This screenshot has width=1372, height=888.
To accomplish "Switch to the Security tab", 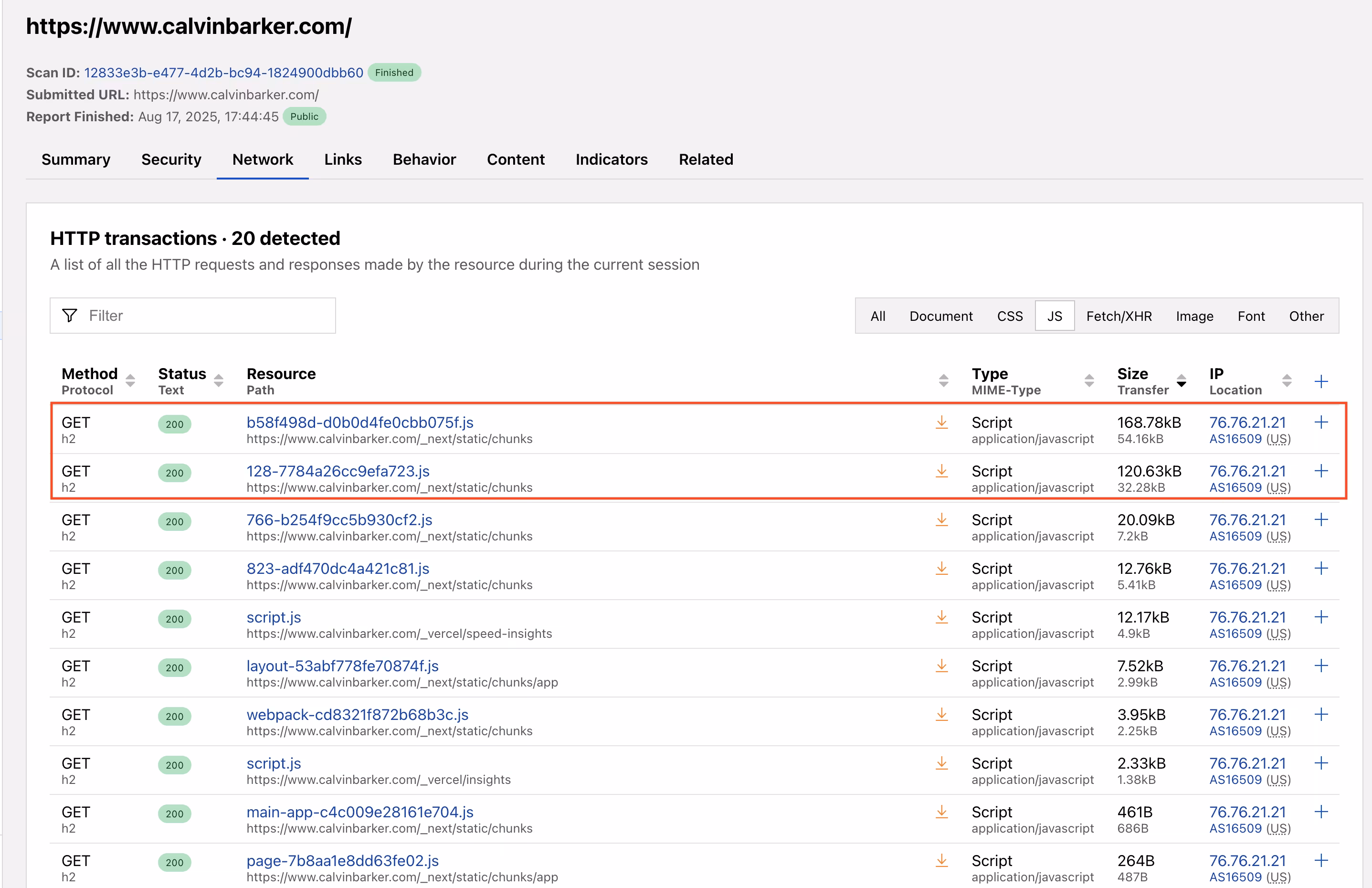I will 171,160.
